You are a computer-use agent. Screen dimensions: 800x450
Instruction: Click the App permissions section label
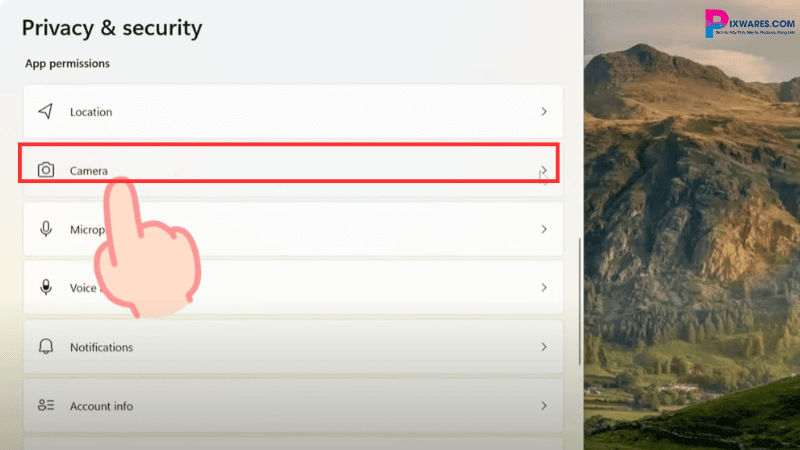point(67,63)
